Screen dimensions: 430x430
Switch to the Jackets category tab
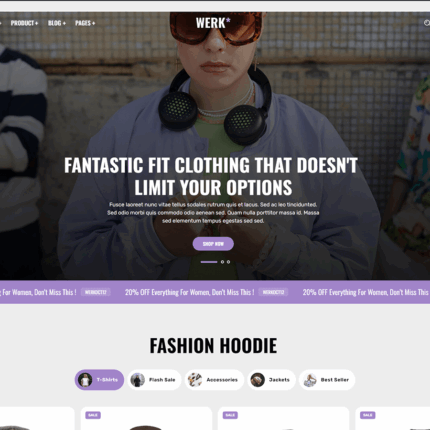tap(271, 380)
